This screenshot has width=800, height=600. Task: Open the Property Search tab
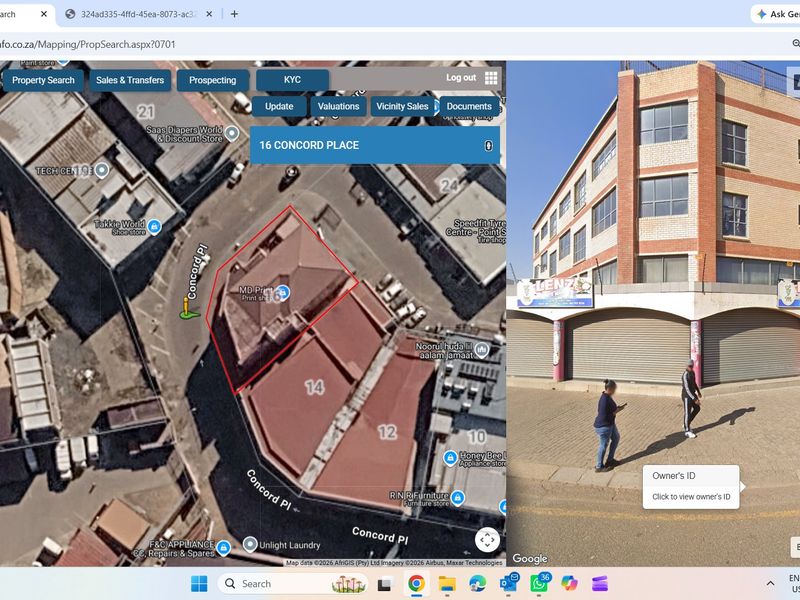(x=43, y=80)
